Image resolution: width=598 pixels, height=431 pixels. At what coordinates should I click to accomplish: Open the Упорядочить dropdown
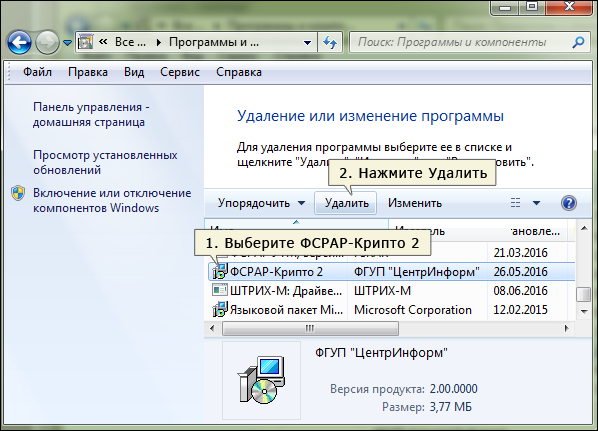pyautogui.click(x=261, y=203)
